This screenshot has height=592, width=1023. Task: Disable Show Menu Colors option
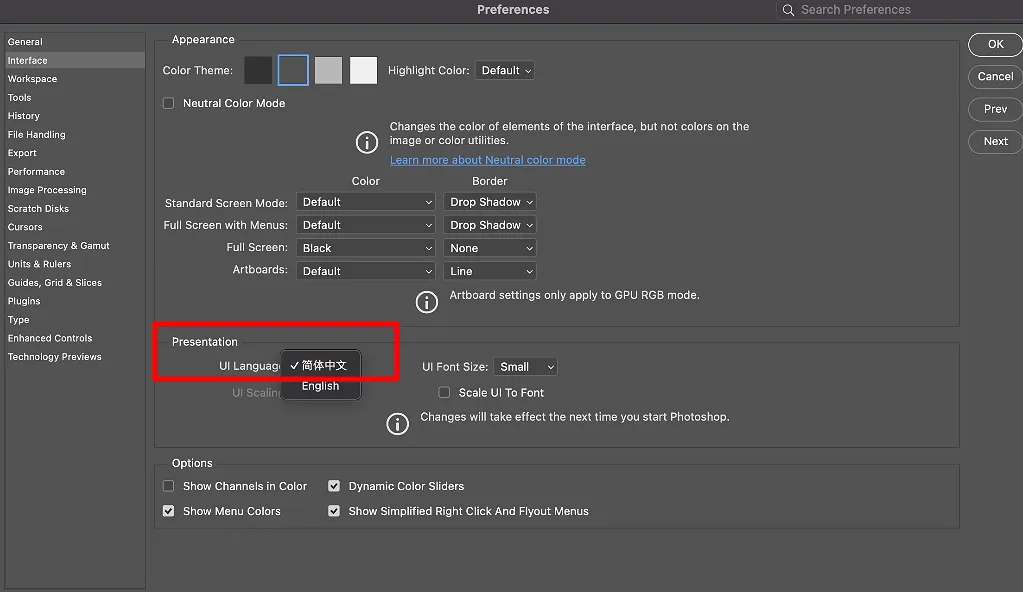tap(168, 511)
